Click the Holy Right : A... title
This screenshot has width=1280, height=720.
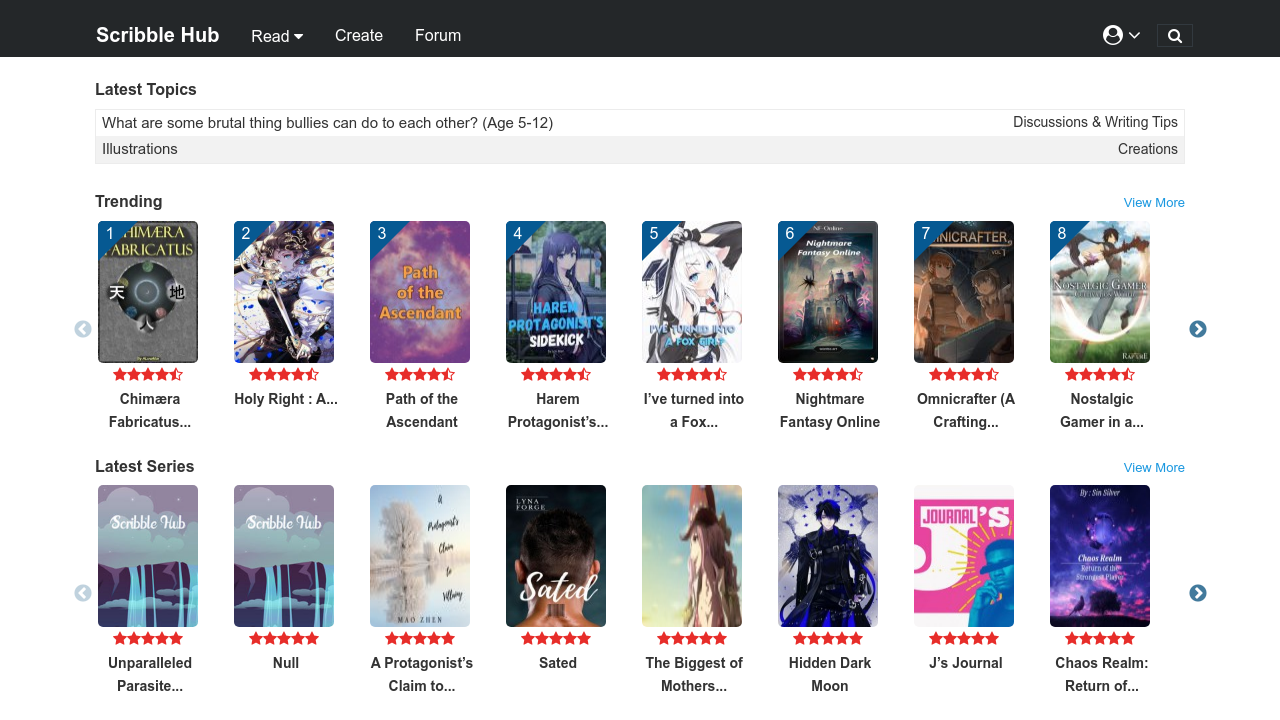[286, 399]
